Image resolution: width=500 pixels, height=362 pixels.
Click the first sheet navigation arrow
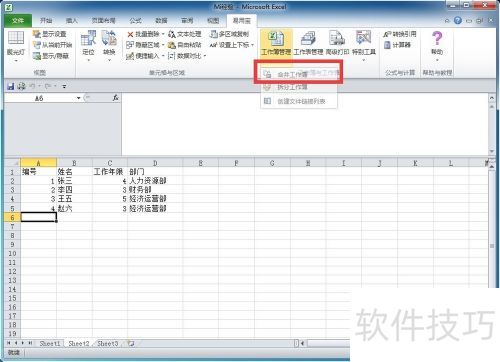tap(9, 343)
